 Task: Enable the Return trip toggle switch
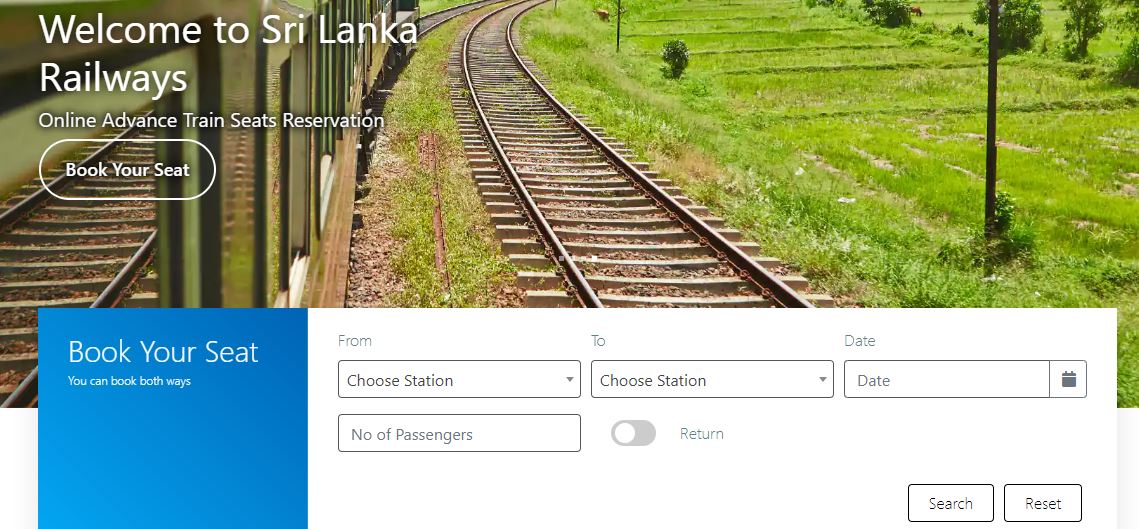[633, 433]
